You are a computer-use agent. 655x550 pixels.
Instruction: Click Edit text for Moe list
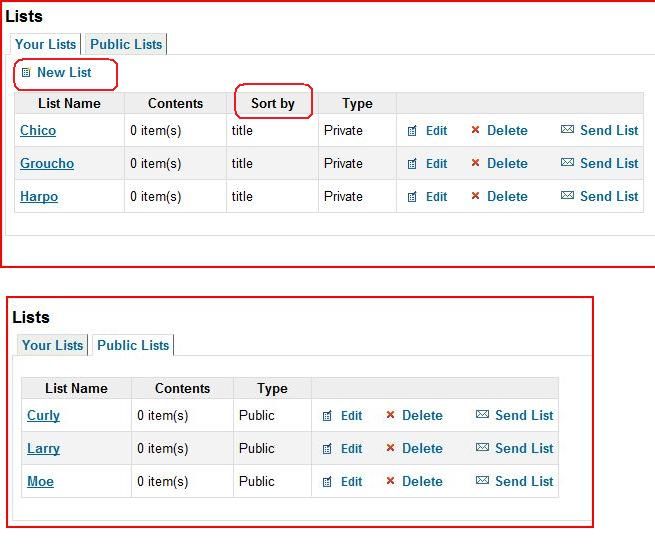[351, 481]
